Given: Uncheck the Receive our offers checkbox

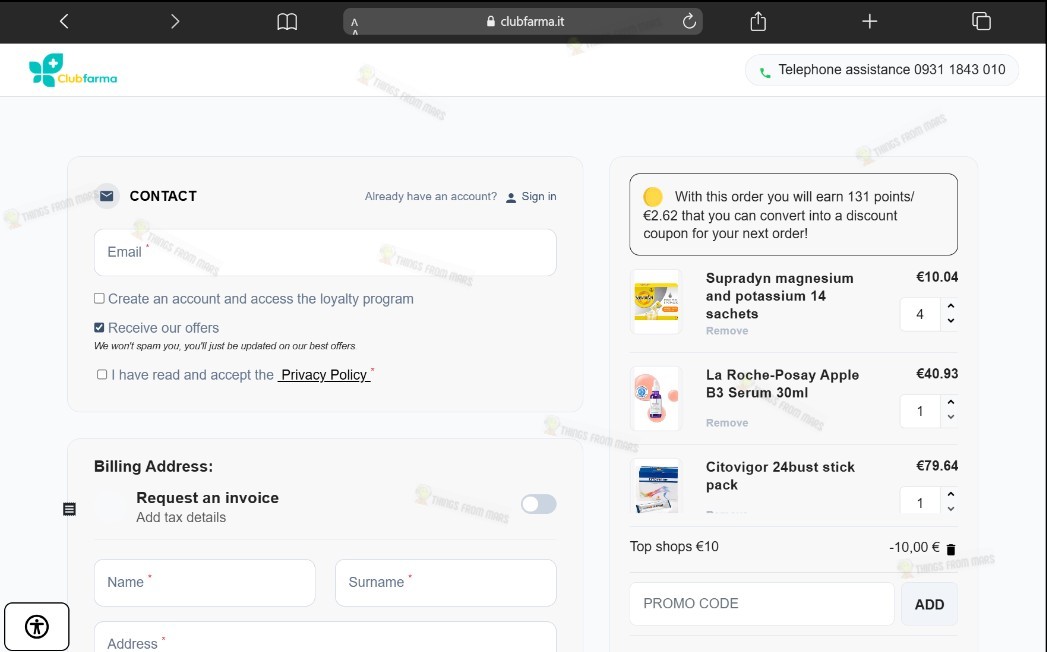Looking at the screenshot, I should [99, 327].
